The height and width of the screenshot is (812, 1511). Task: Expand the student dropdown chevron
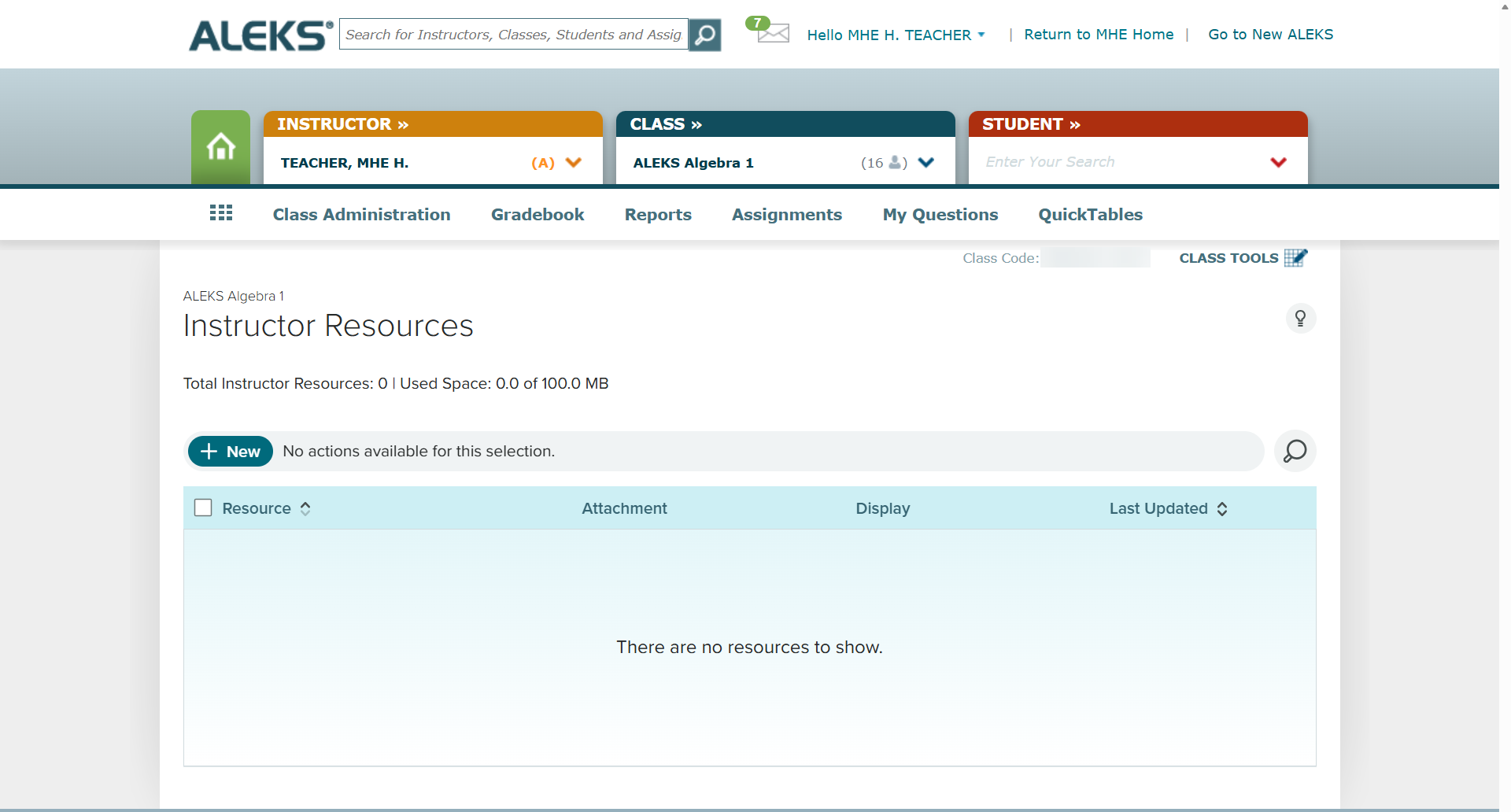[1279, 163]
